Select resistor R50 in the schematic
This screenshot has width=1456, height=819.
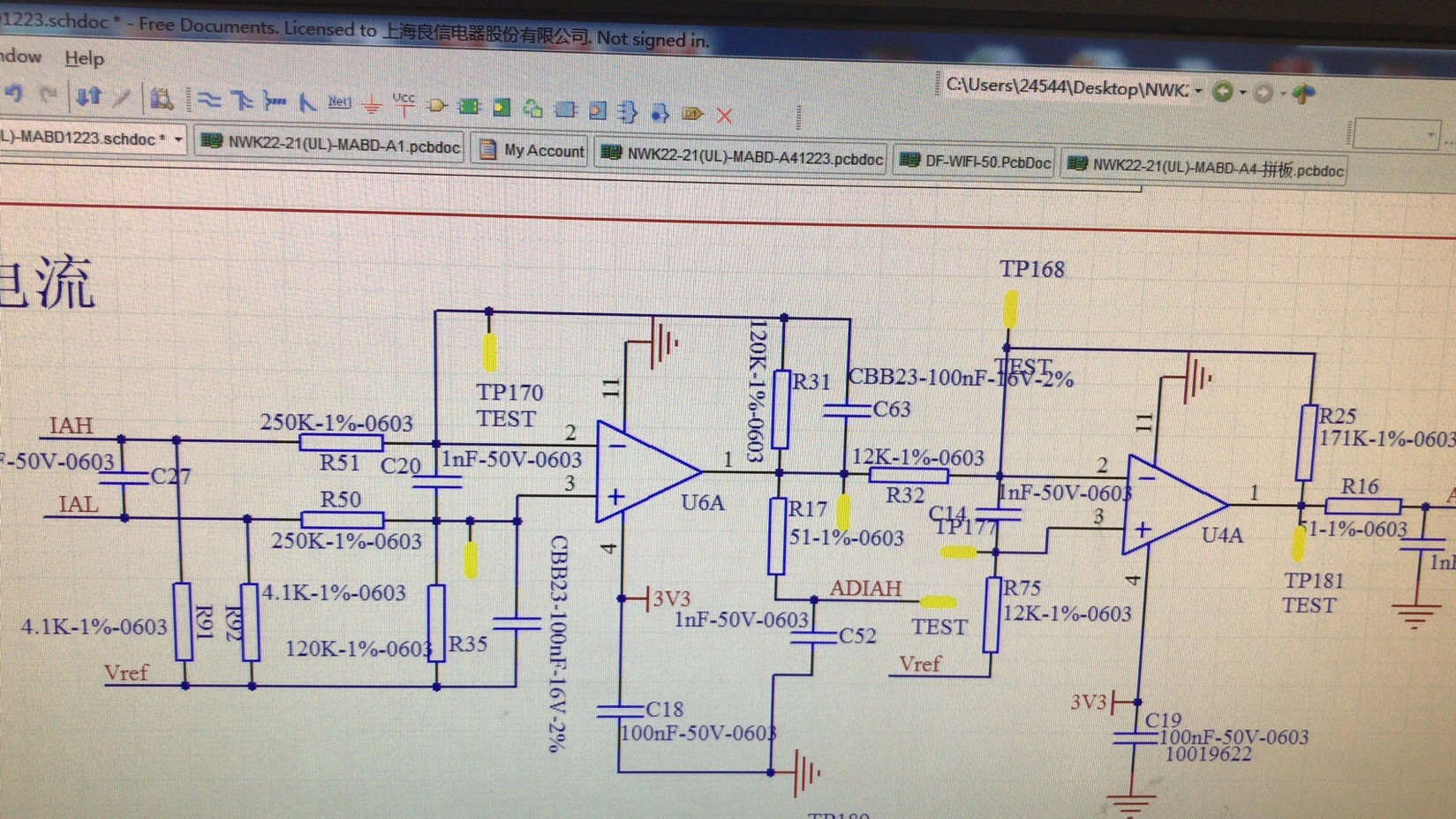pyautogui.click(x=342, y=520)
